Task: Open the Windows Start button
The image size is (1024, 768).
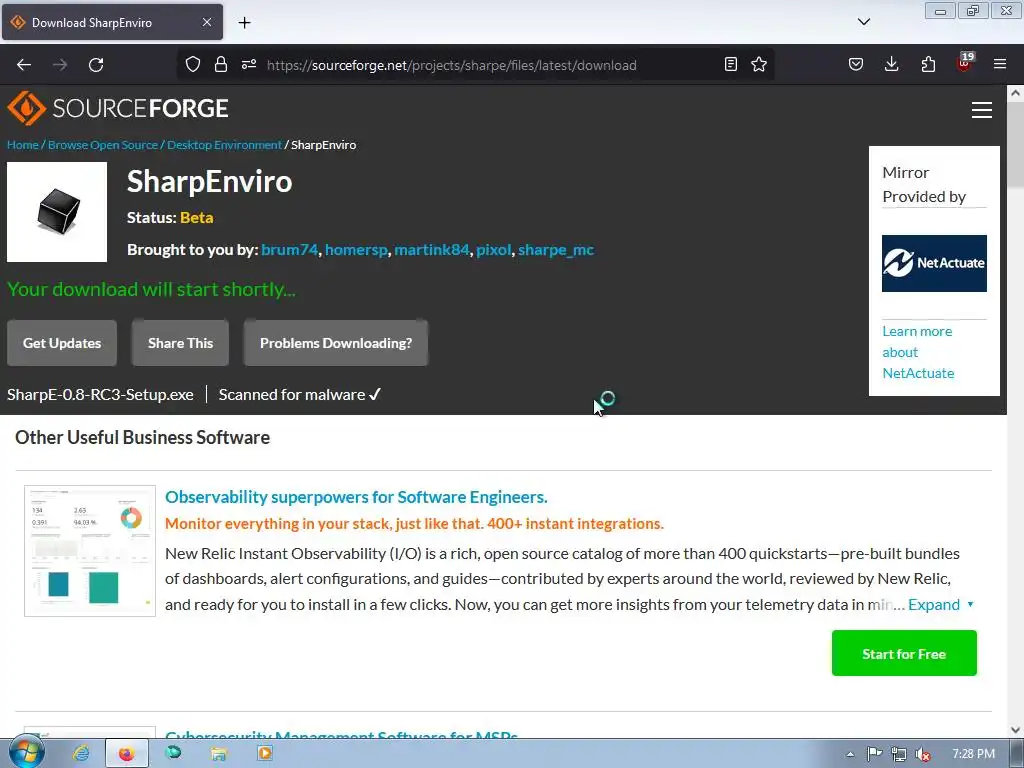Action: click(x=26, y=754)
